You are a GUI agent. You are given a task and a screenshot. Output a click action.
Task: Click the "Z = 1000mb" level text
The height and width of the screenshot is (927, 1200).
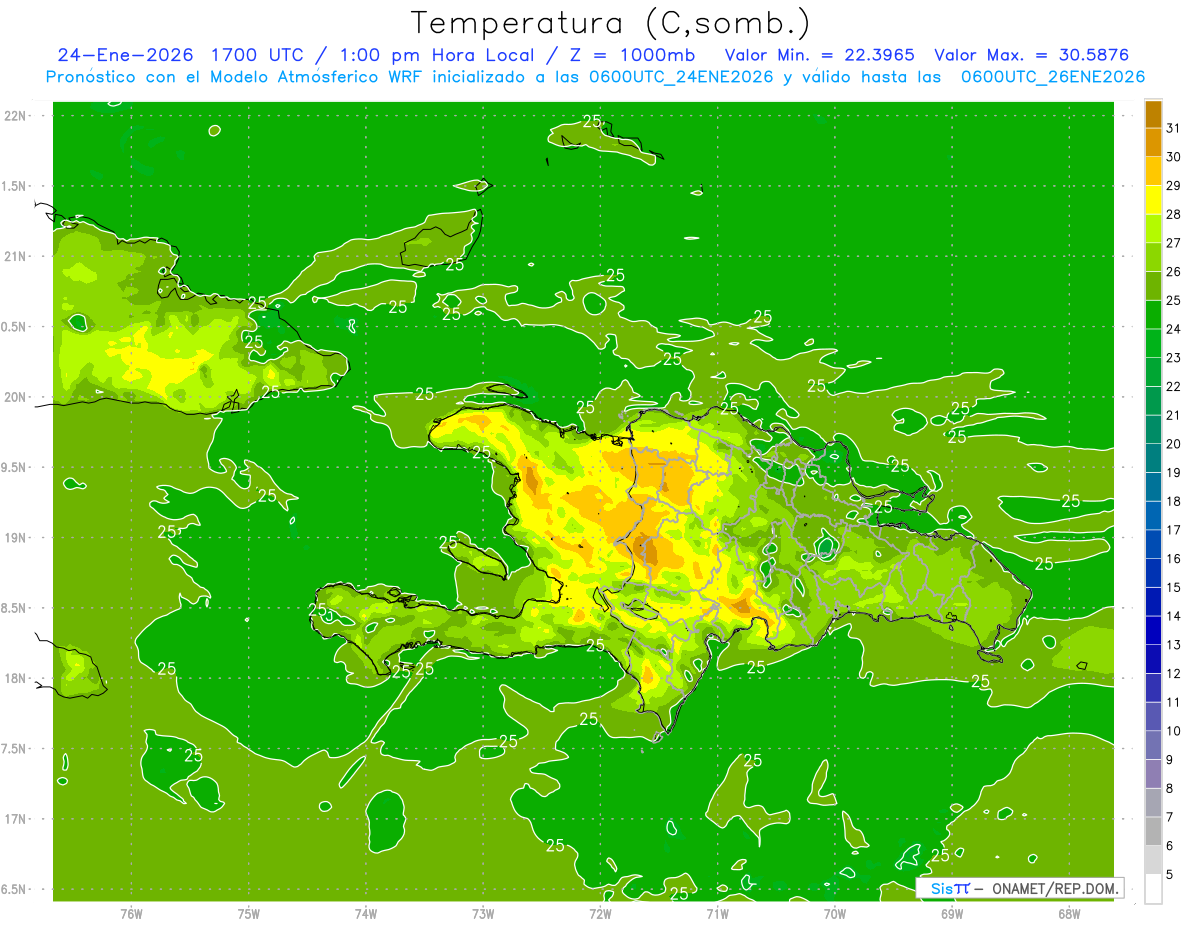[x=632, y=55]
